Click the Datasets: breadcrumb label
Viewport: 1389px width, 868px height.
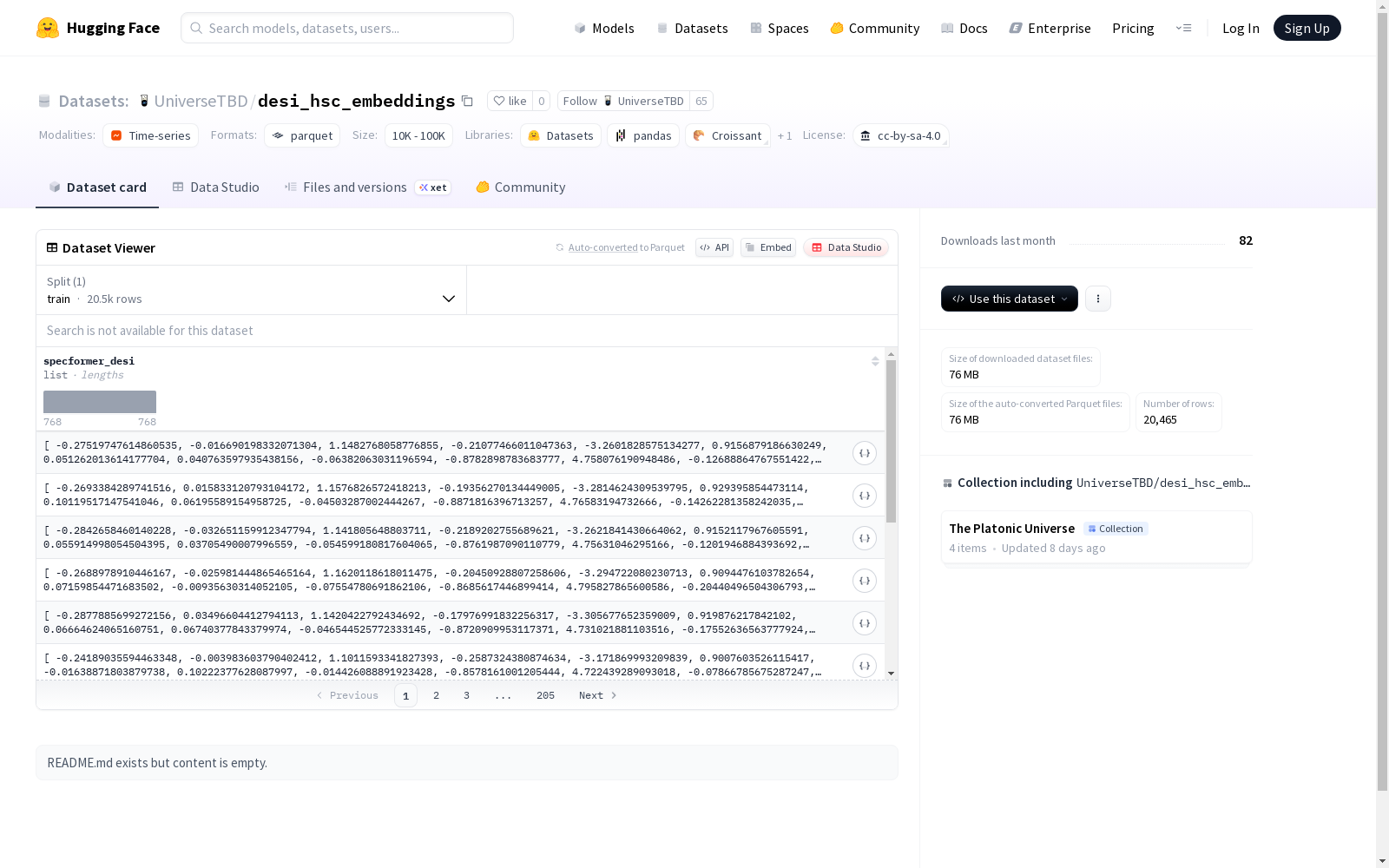[x=93, y=102]
